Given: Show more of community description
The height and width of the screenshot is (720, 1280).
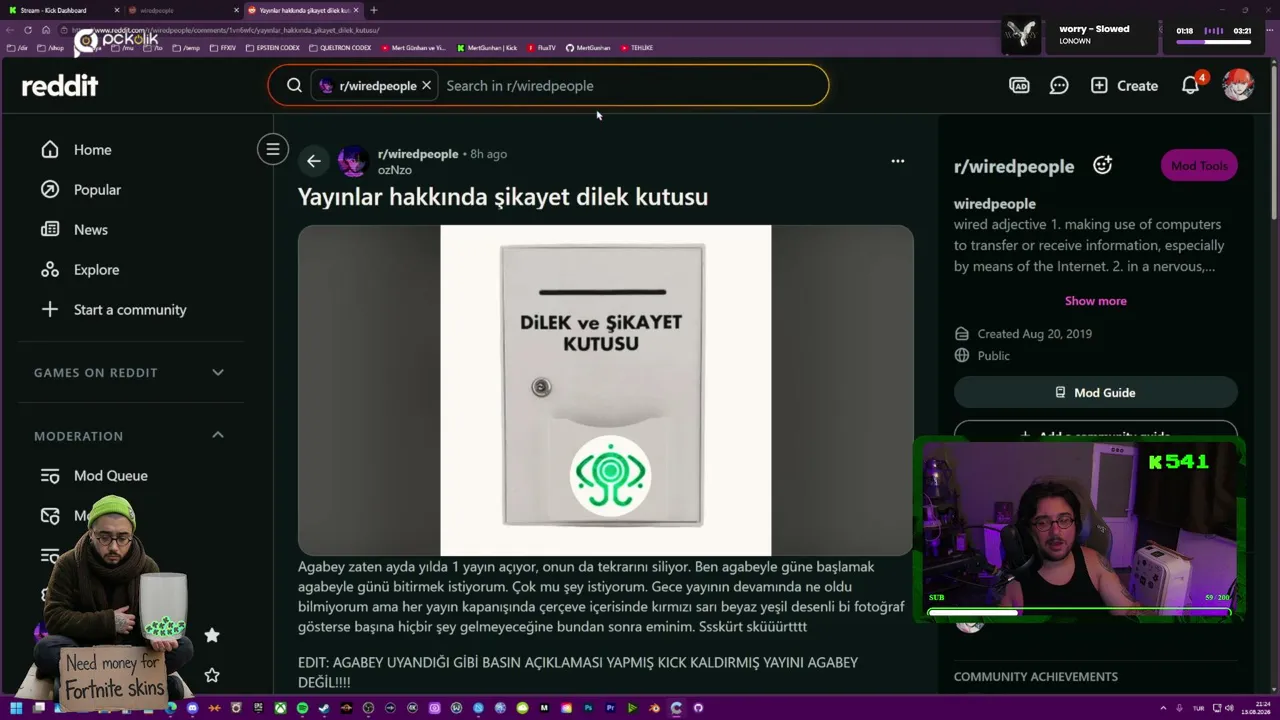Looking at the screenshot, I should tap(1096, 301).
